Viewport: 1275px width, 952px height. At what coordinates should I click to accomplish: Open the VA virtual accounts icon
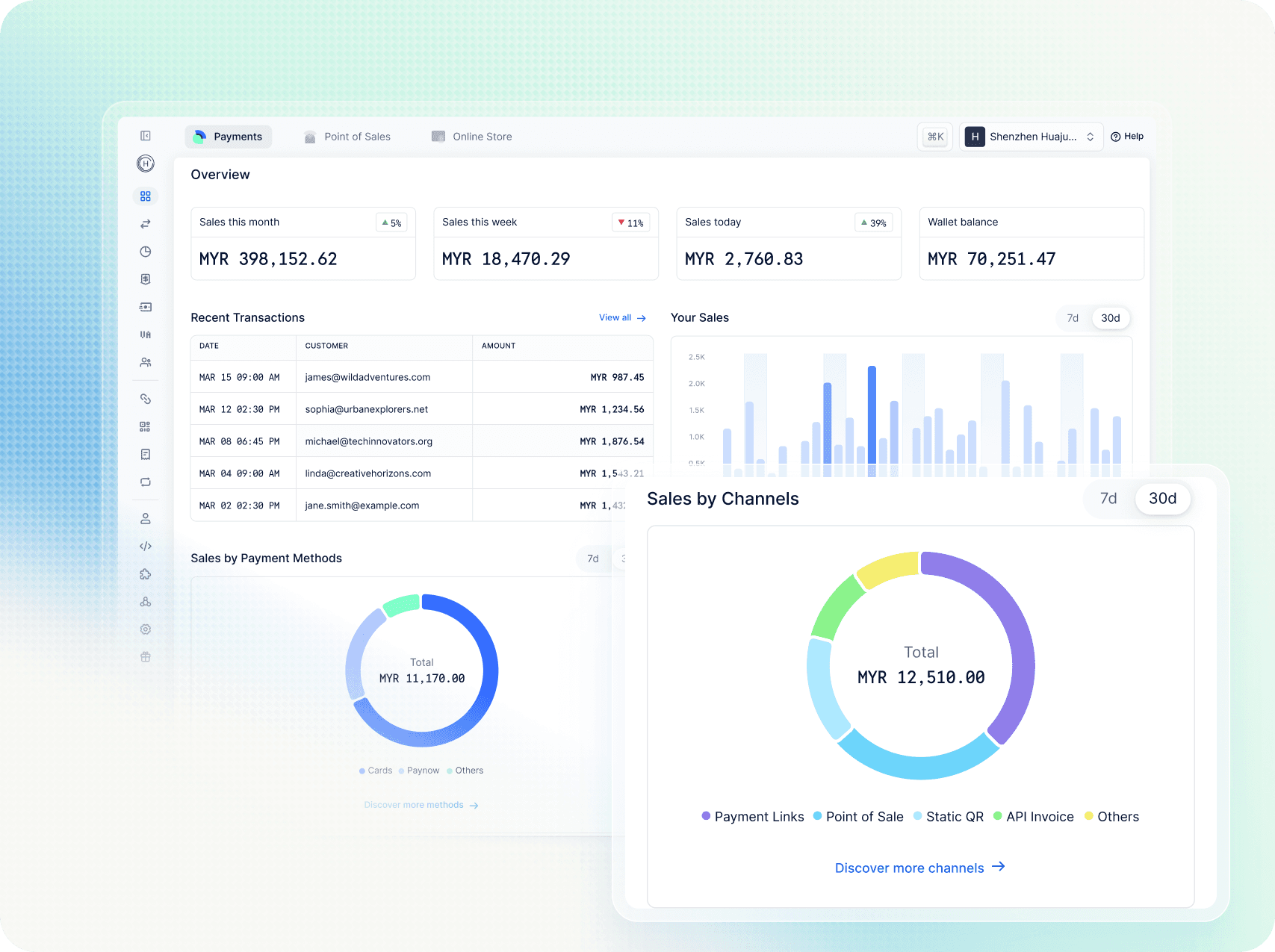click(146, 335)
